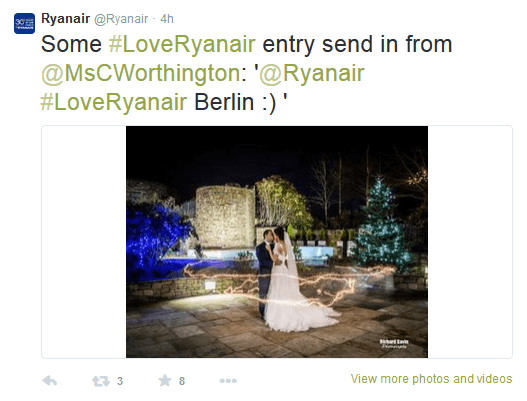Open the more options ellipsis menu
The width and height of the screenshot is (527, 401).
[228, 381]
